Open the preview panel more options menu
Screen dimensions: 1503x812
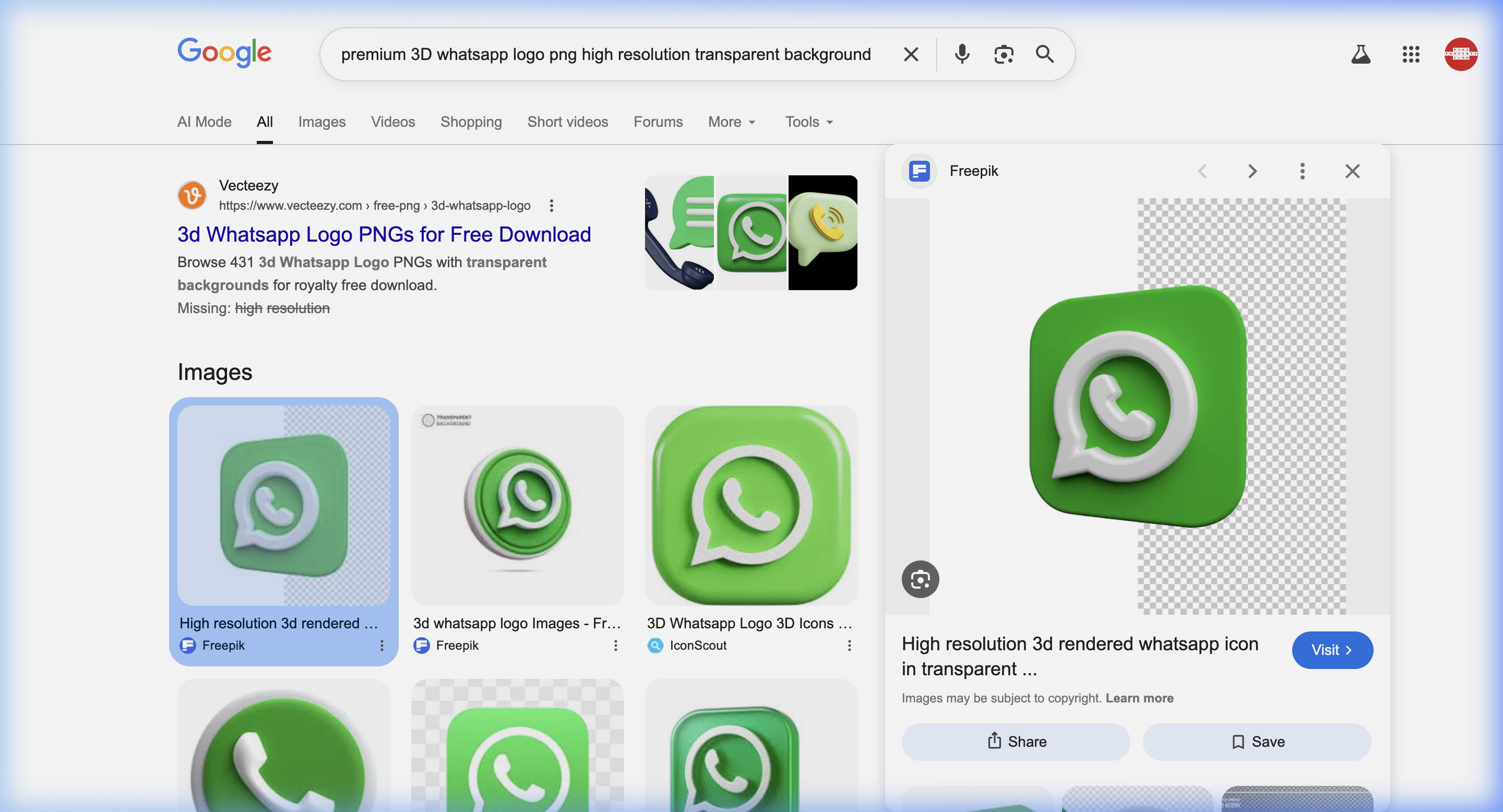pos(1302,171)
